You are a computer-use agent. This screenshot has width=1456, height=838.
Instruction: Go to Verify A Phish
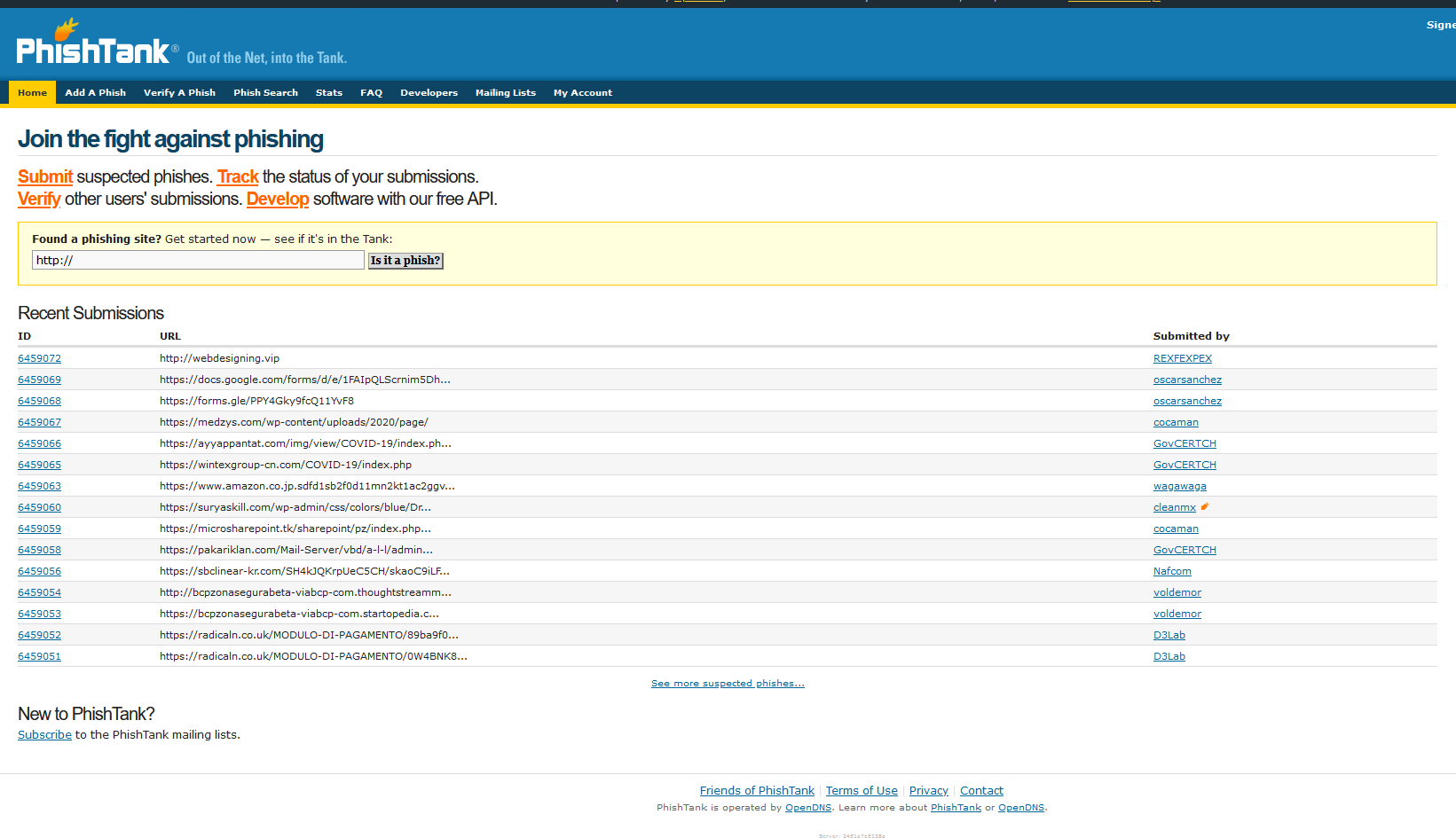click(x=179, y=92)
